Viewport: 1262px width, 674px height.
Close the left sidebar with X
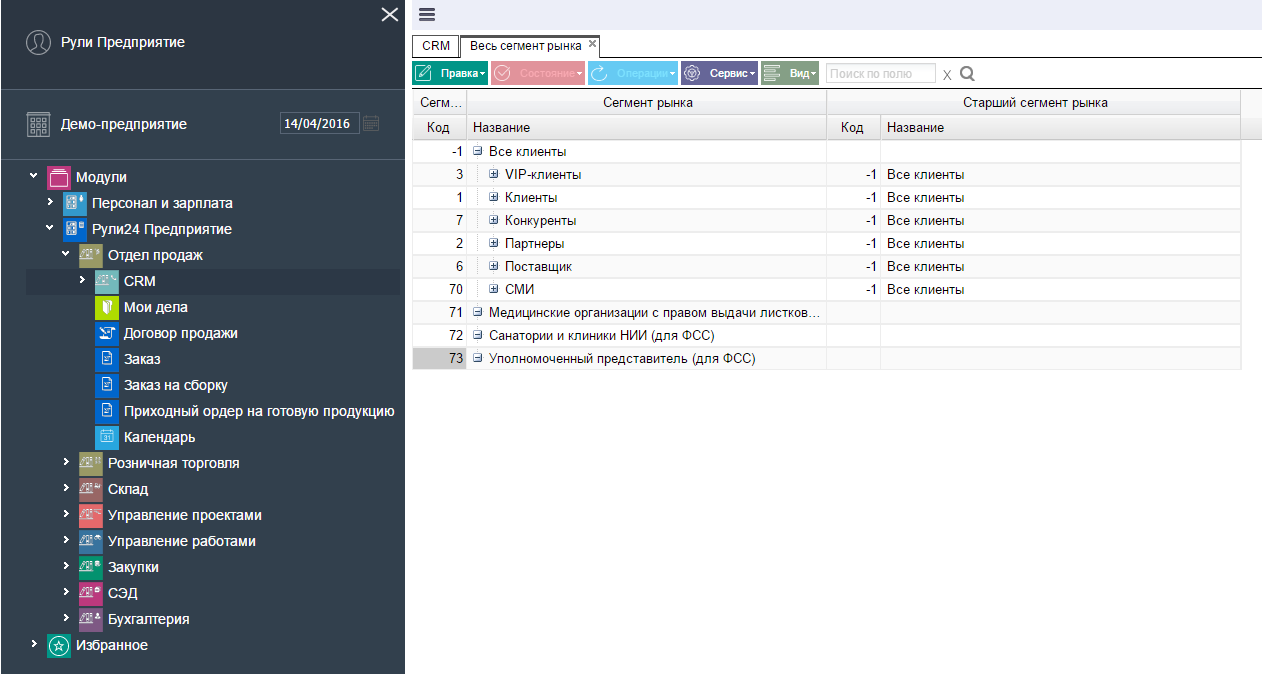[390, 14]
